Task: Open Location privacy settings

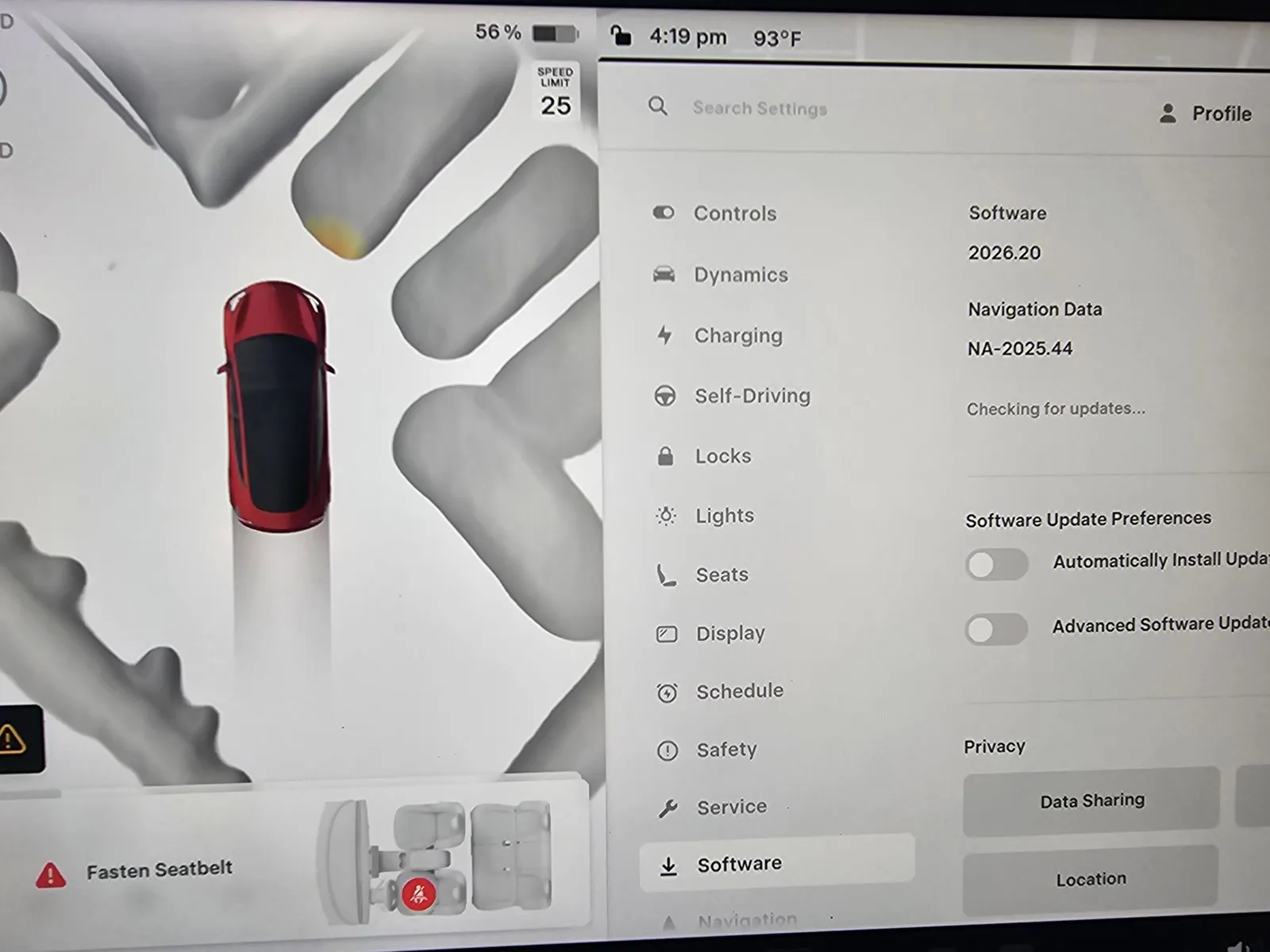Action: [x=1091, y=879]
